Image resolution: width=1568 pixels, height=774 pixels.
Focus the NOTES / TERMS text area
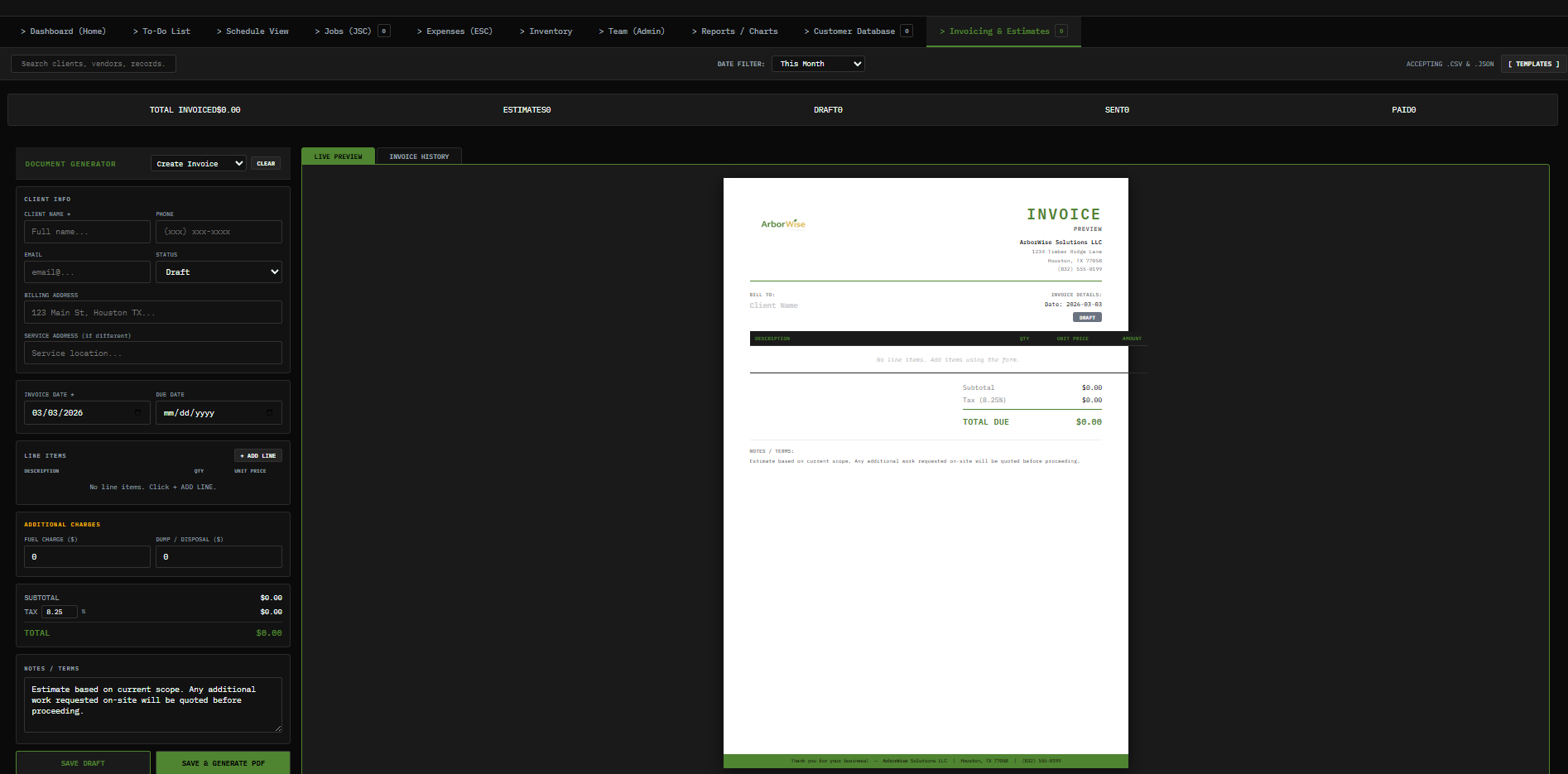(x=152, y=704)
